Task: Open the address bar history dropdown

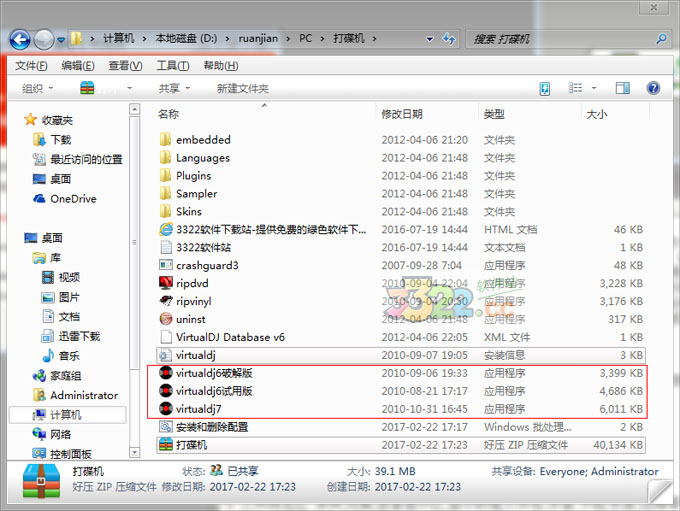Action: click(429, 39)
